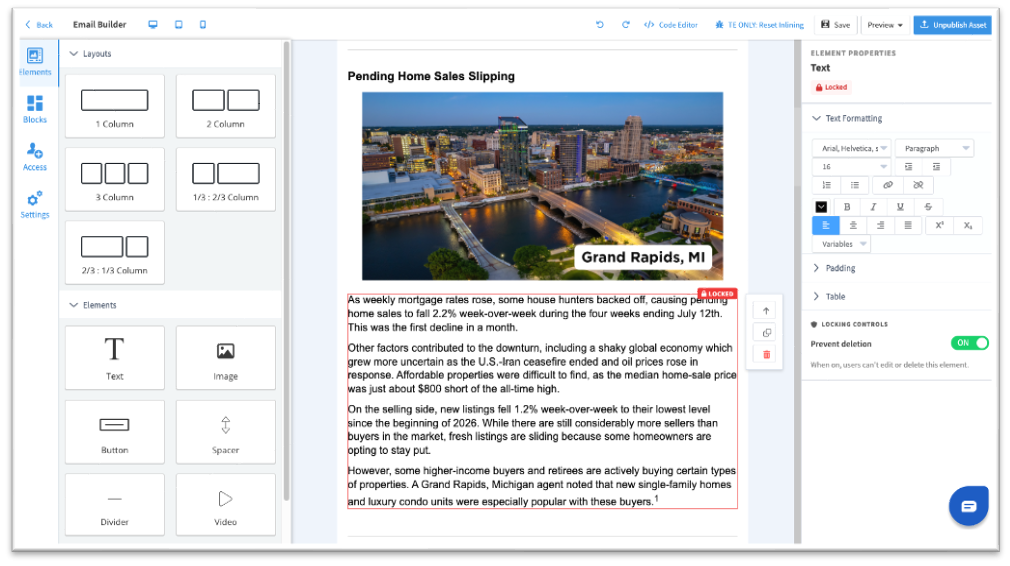Viewport: 1010px width, 566px height.
Task: Collapse the Layouts section
Action: click(x=90, y=53)
